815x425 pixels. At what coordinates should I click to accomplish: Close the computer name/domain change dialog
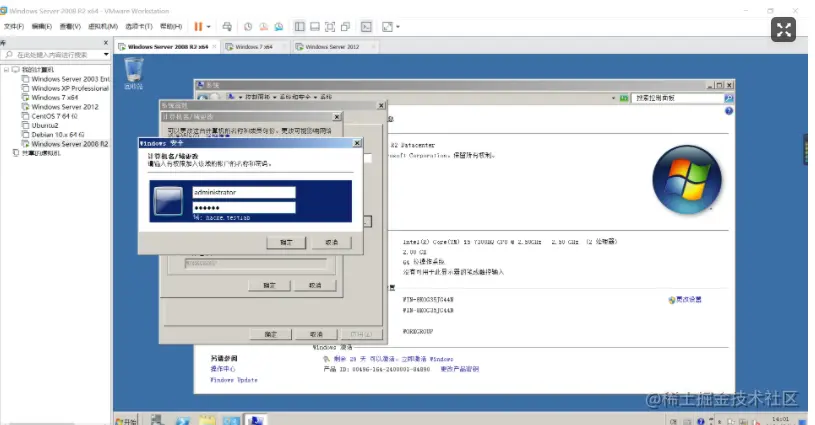pyautogui.click(x=337, y=117)
